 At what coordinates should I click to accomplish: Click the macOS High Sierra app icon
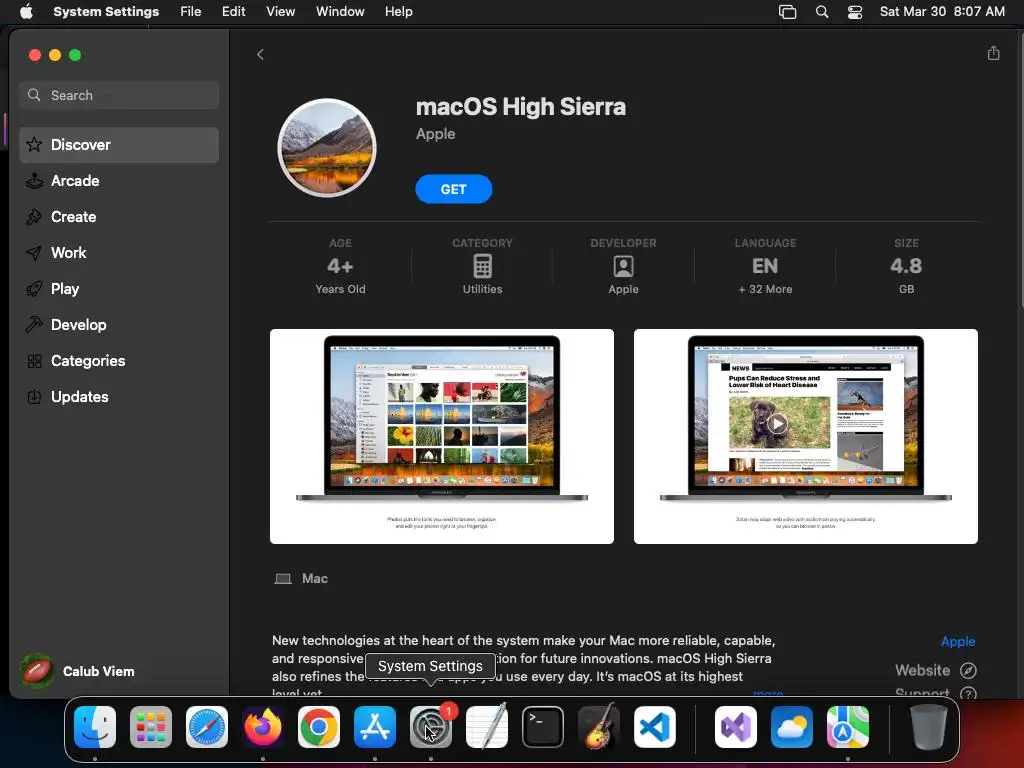point(327,148)
